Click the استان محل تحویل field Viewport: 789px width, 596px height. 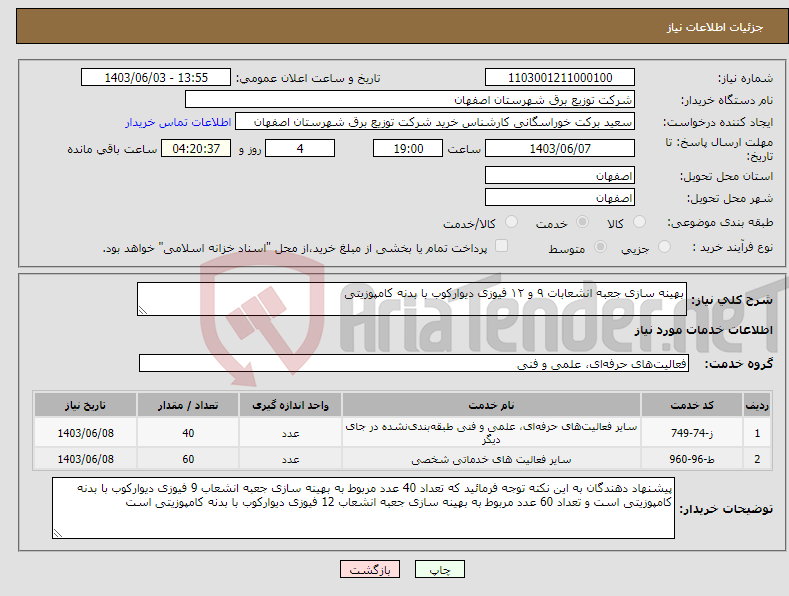(560, 175)
